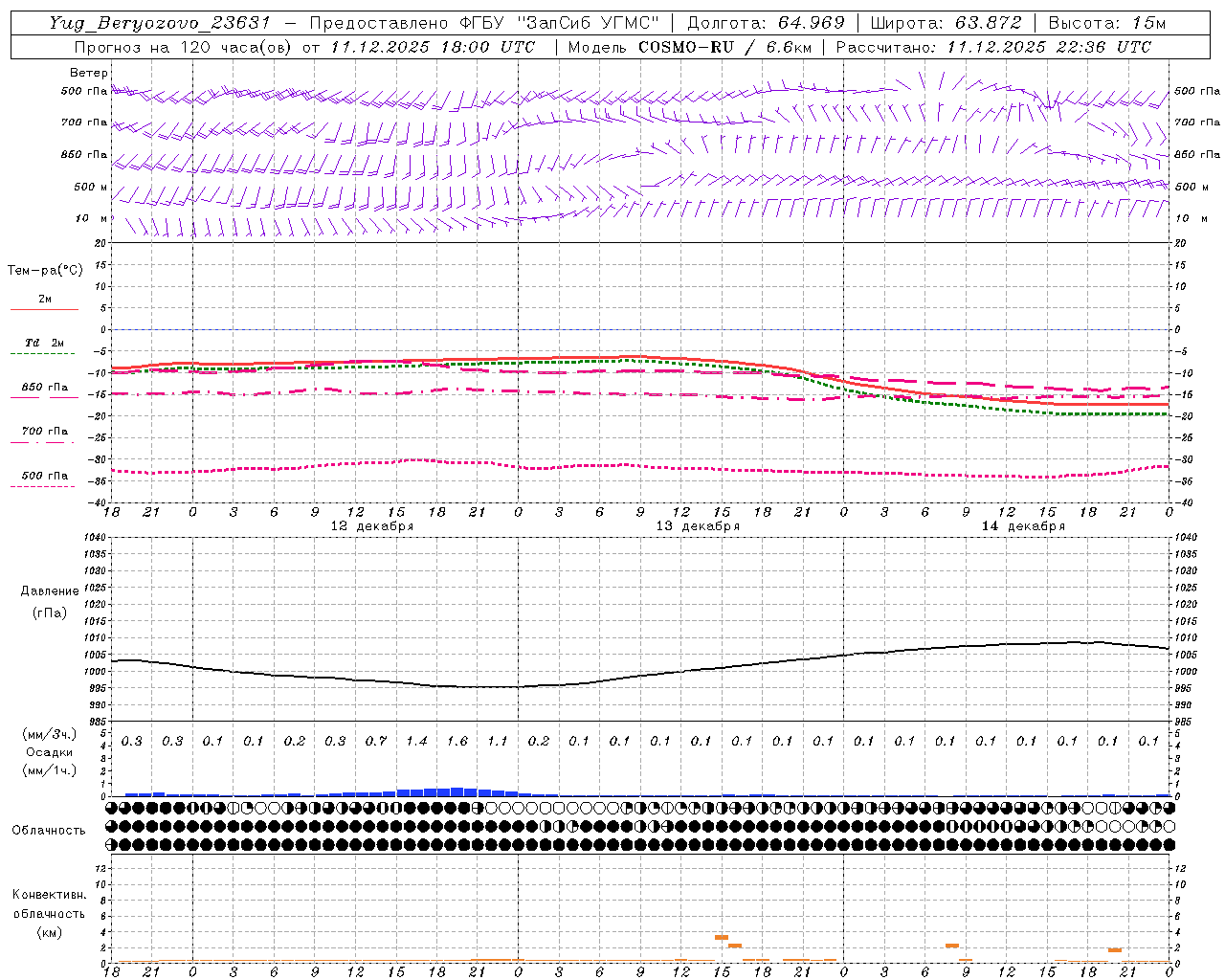The image size is (1225, 980).
Task: Click the Td 2м dew point legend entry
Action: 44,343
